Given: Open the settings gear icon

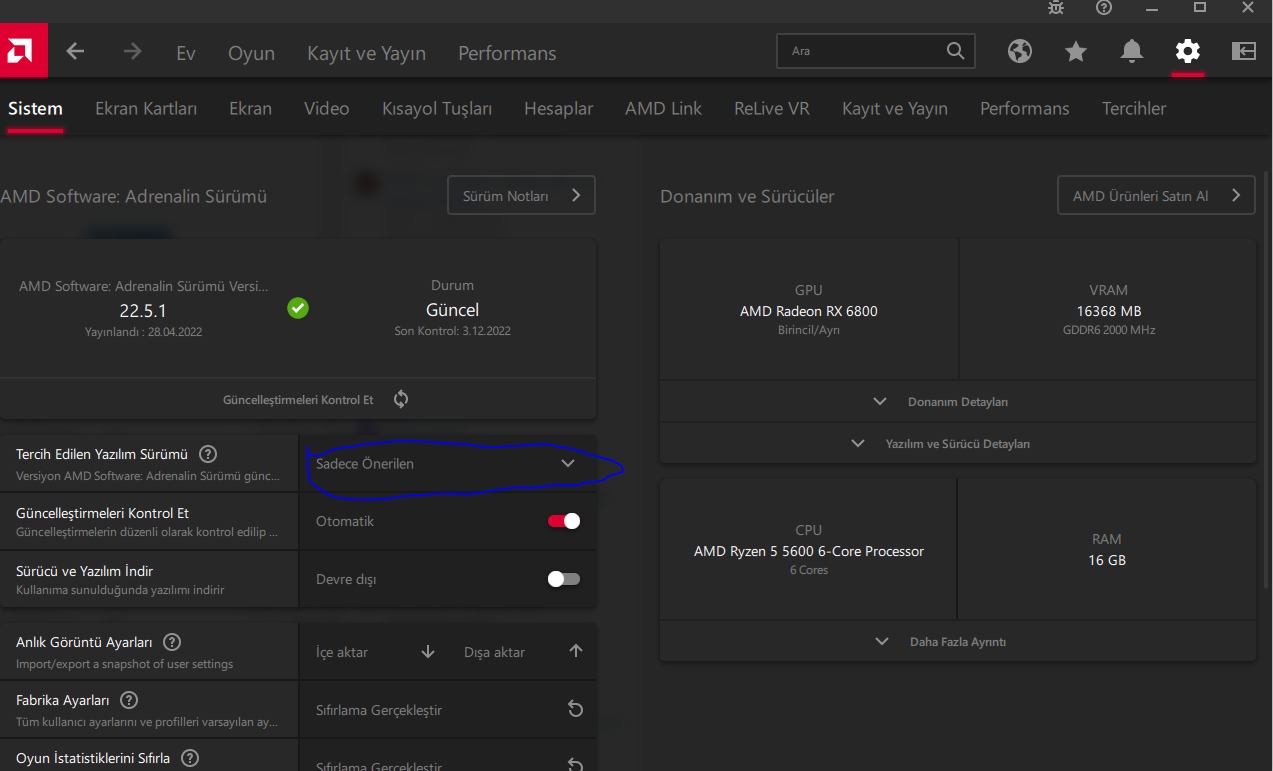Looking at the screenshot, I should coord(1187,51).
